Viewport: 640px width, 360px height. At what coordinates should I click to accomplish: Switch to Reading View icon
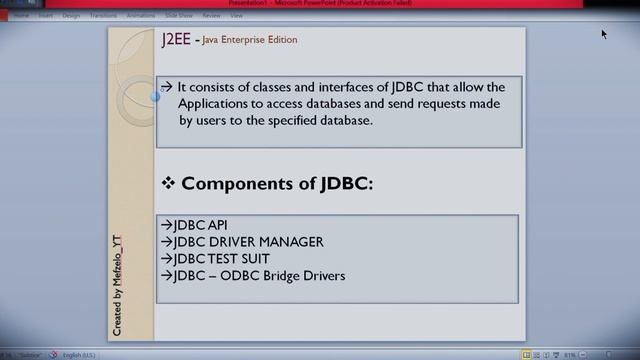pyautogui.click(x=547, y=355)
